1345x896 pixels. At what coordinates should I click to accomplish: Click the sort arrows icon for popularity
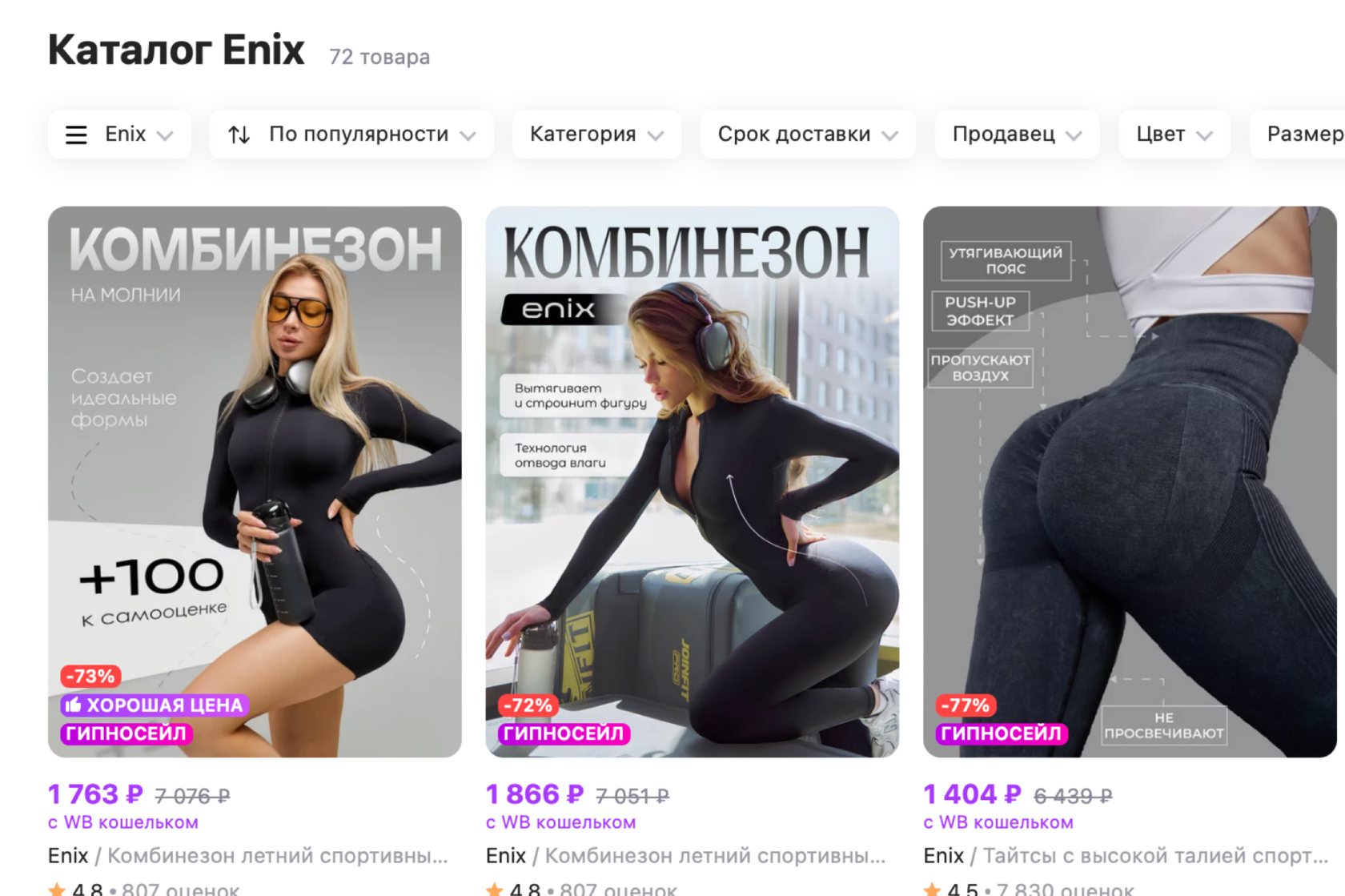239,135
